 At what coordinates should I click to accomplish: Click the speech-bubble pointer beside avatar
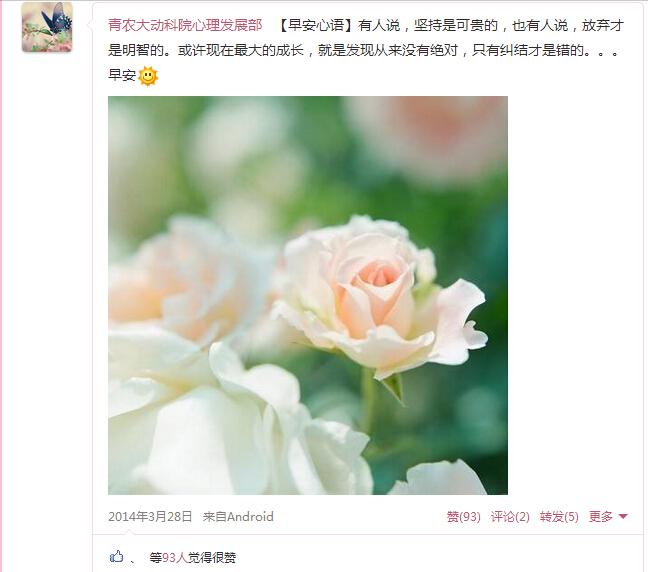coord(90,25)
